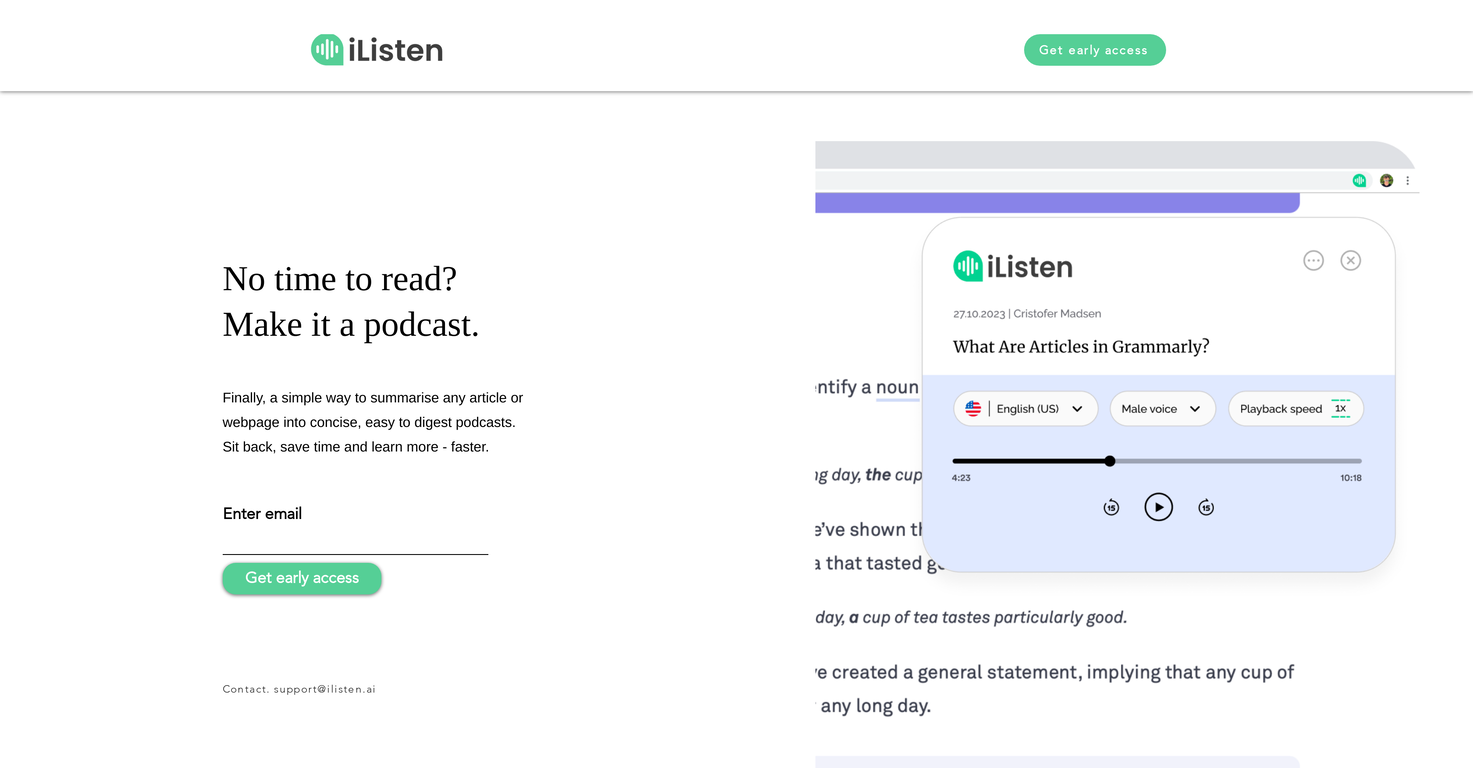Focus the Enter email input field
Image resolution: width=1473 pixels, height=768 pixels.
click(355, 540)
